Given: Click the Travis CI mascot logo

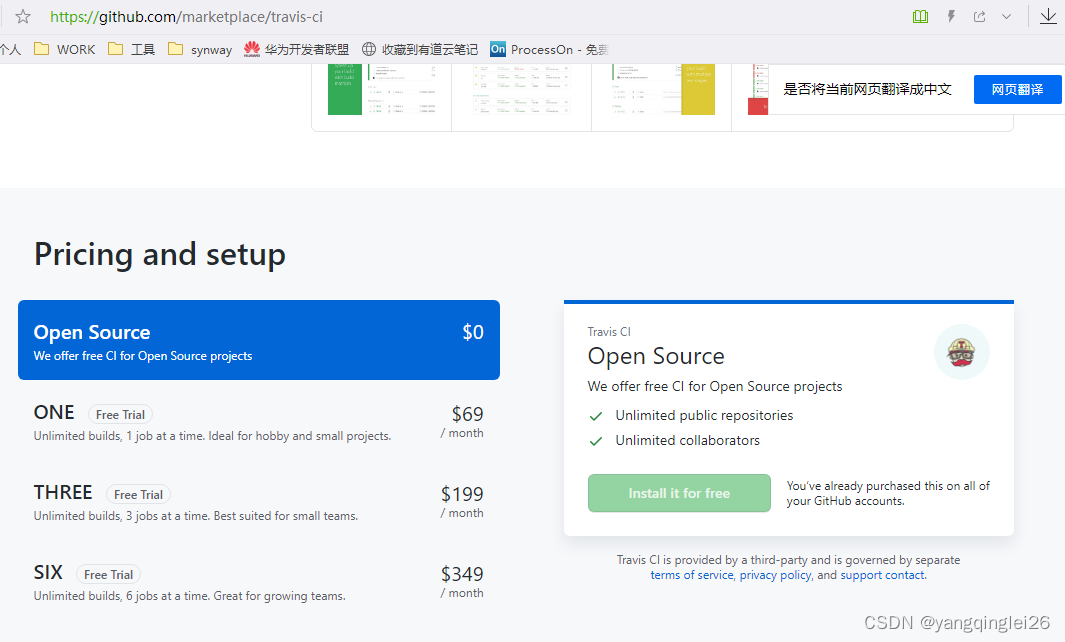Looking at the screenshot, I should [962, 352].
